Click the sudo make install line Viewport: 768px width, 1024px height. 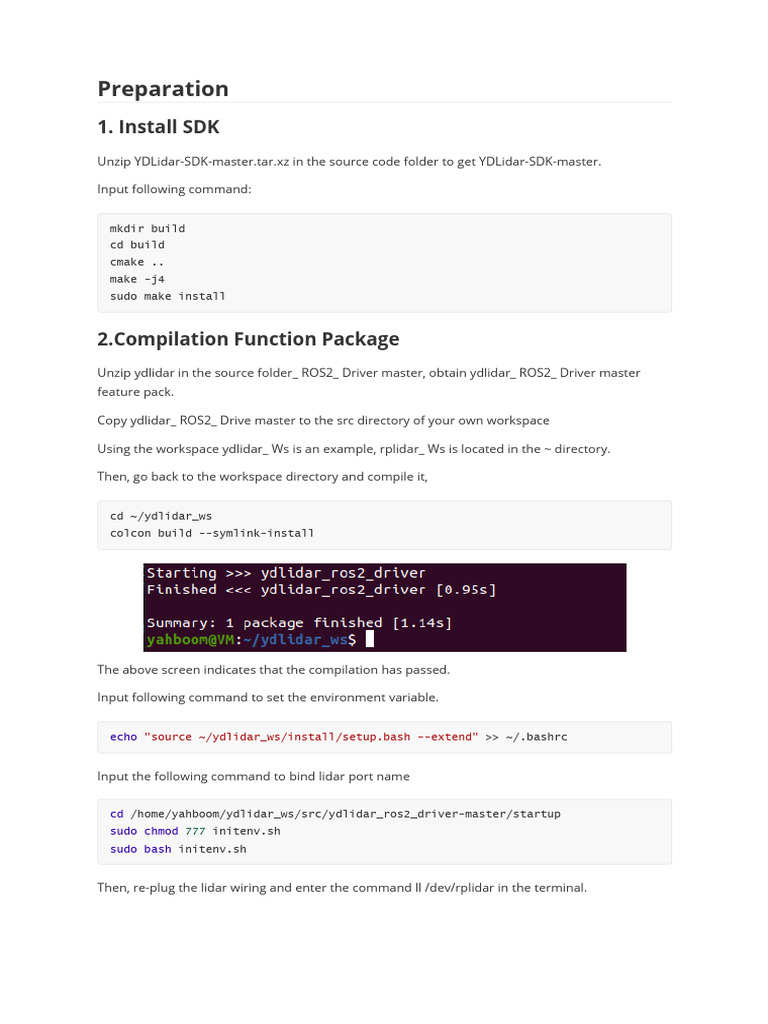click(x=167, y=296)
